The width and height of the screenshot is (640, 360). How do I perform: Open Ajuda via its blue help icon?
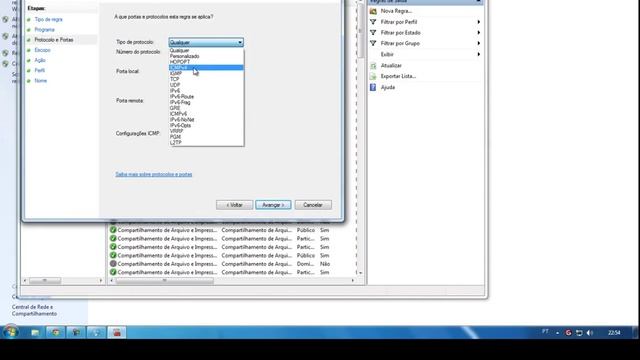373,87
